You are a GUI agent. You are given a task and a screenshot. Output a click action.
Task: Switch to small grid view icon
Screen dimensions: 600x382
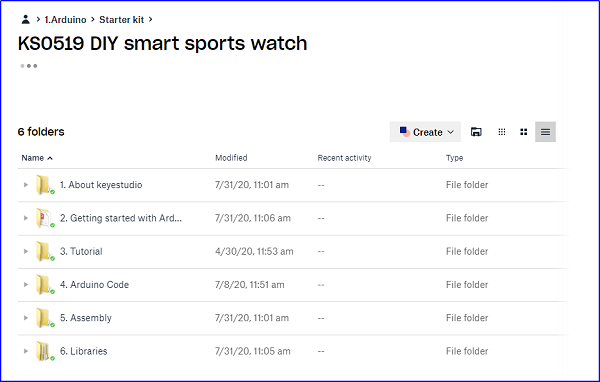click(x=502, y=132)
